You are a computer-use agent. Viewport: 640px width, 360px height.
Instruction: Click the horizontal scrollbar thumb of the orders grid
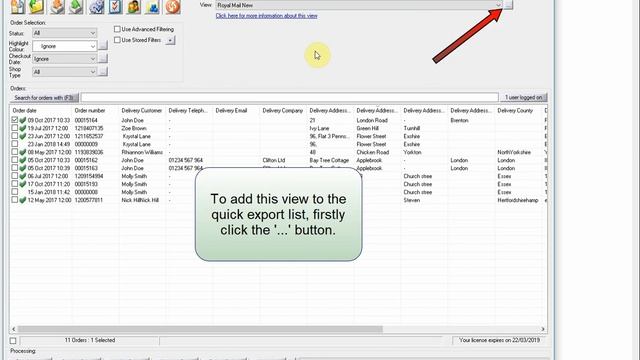click(x=200, y=329)
